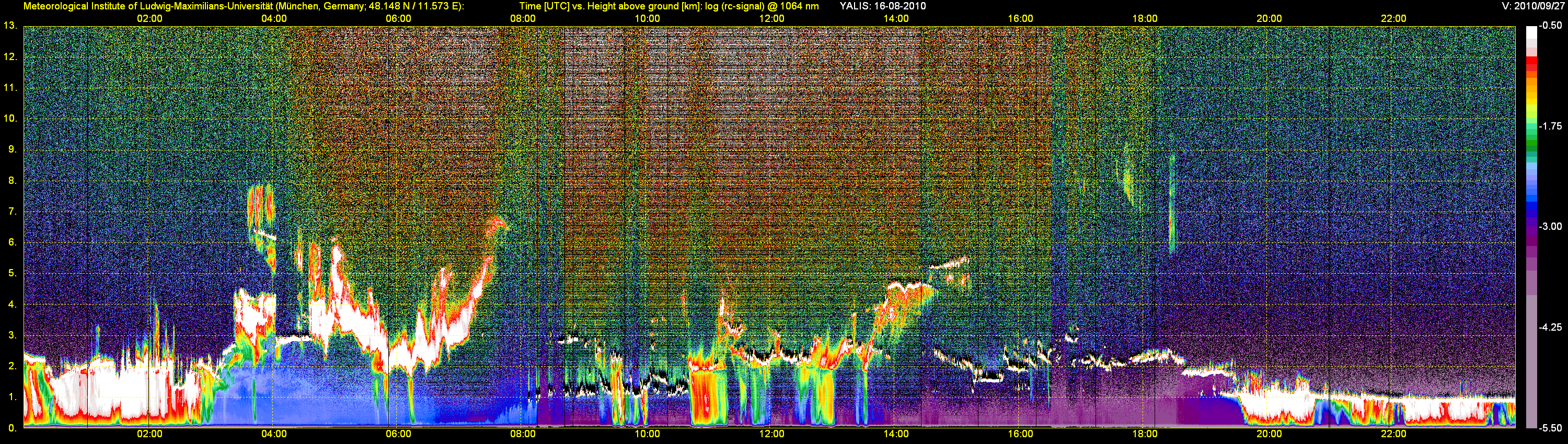Image resolution: width=1568 pixels, height=444 pixels.
Task: Click the '06:00' label on the top time axis
Action: [x=398, y=18]
